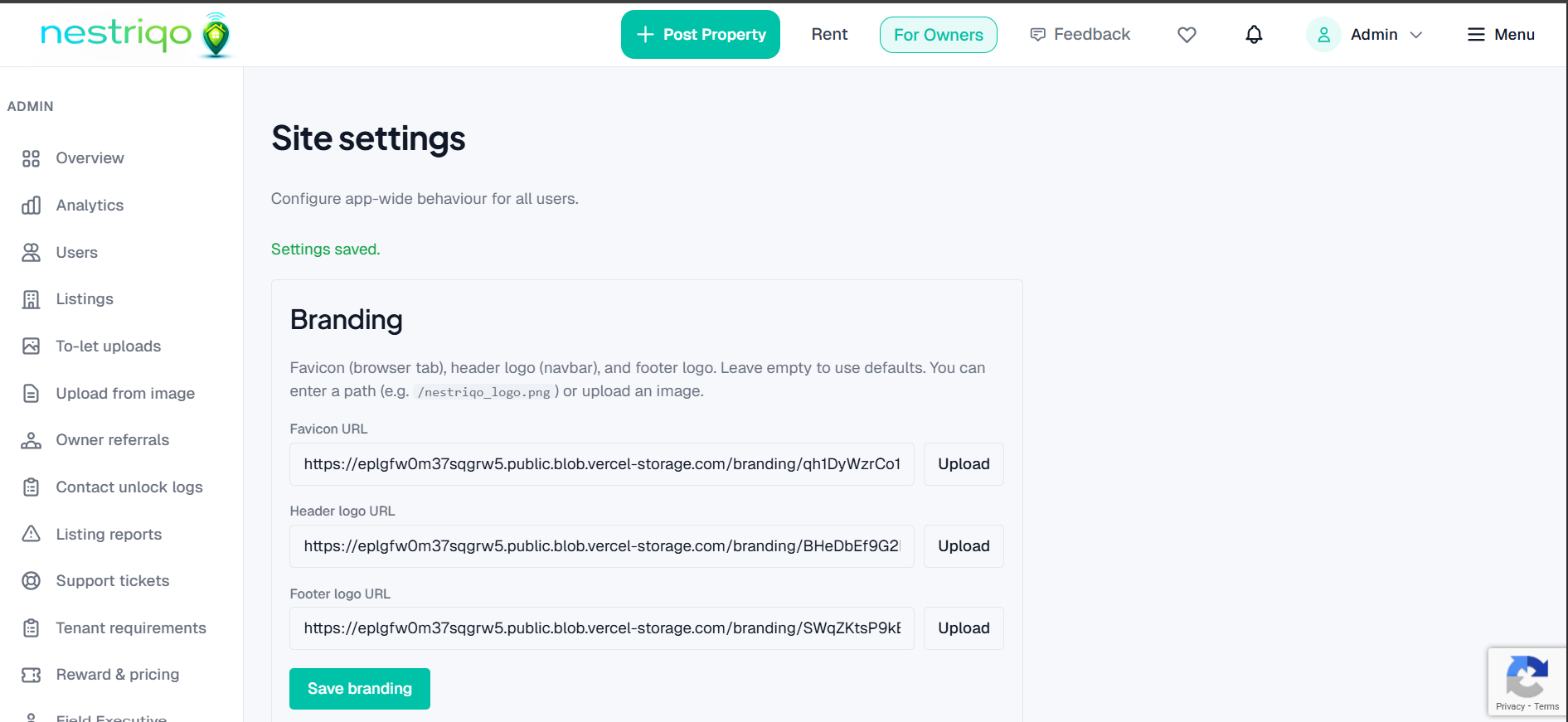This screenshot has width=1568, height=722.
Task: Open Reward & pricing settings
Action: pyautogui.click(x=117, y=674)
